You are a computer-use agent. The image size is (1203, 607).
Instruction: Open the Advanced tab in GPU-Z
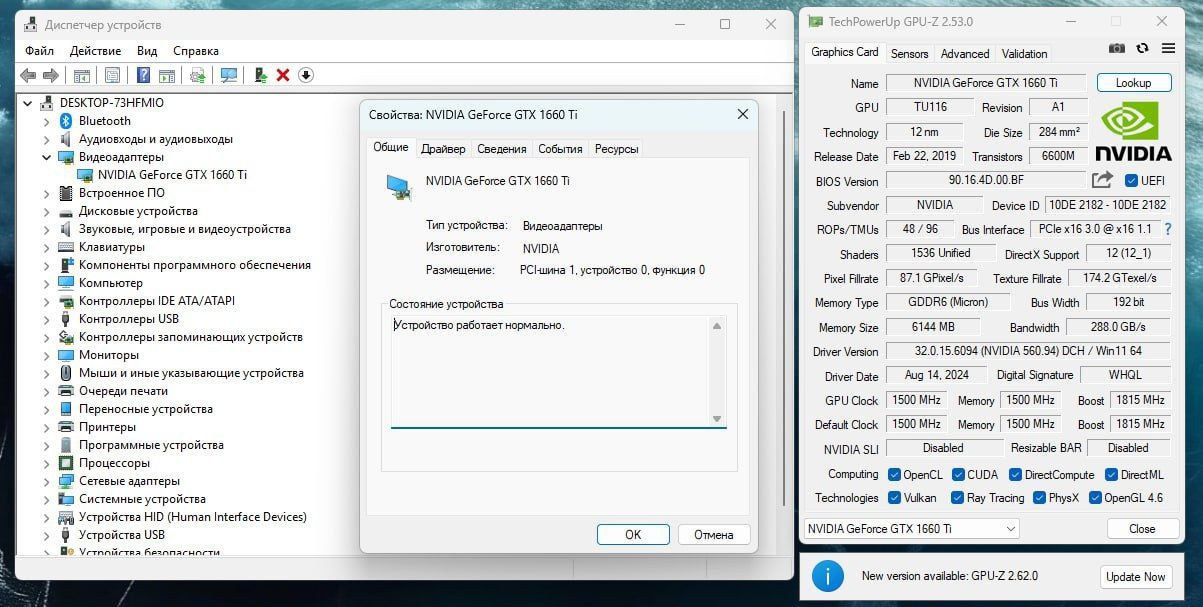(965, 54)
